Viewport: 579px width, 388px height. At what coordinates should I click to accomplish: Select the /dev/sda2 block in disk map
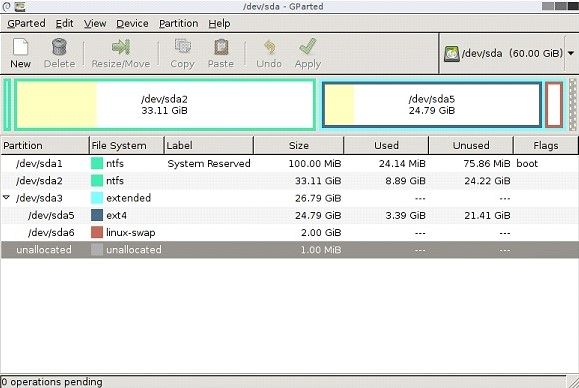(x=165, y=105)
